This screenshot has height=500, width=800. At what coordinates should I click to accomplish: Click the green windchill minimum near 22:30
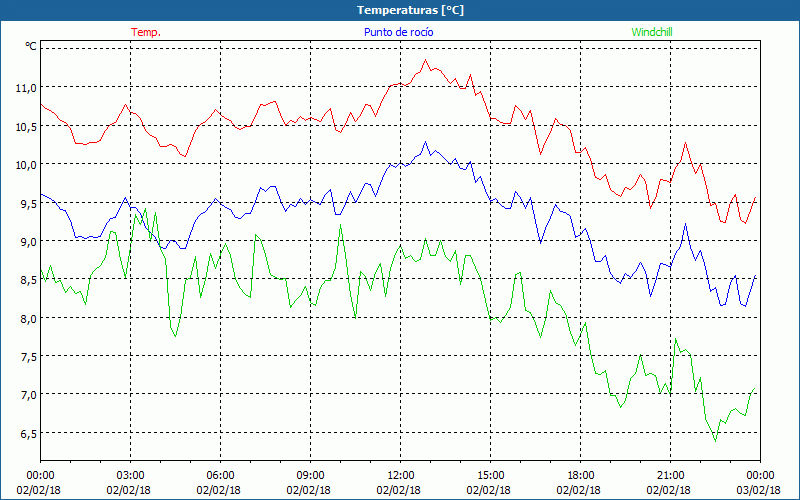click(x=715, y=441)
